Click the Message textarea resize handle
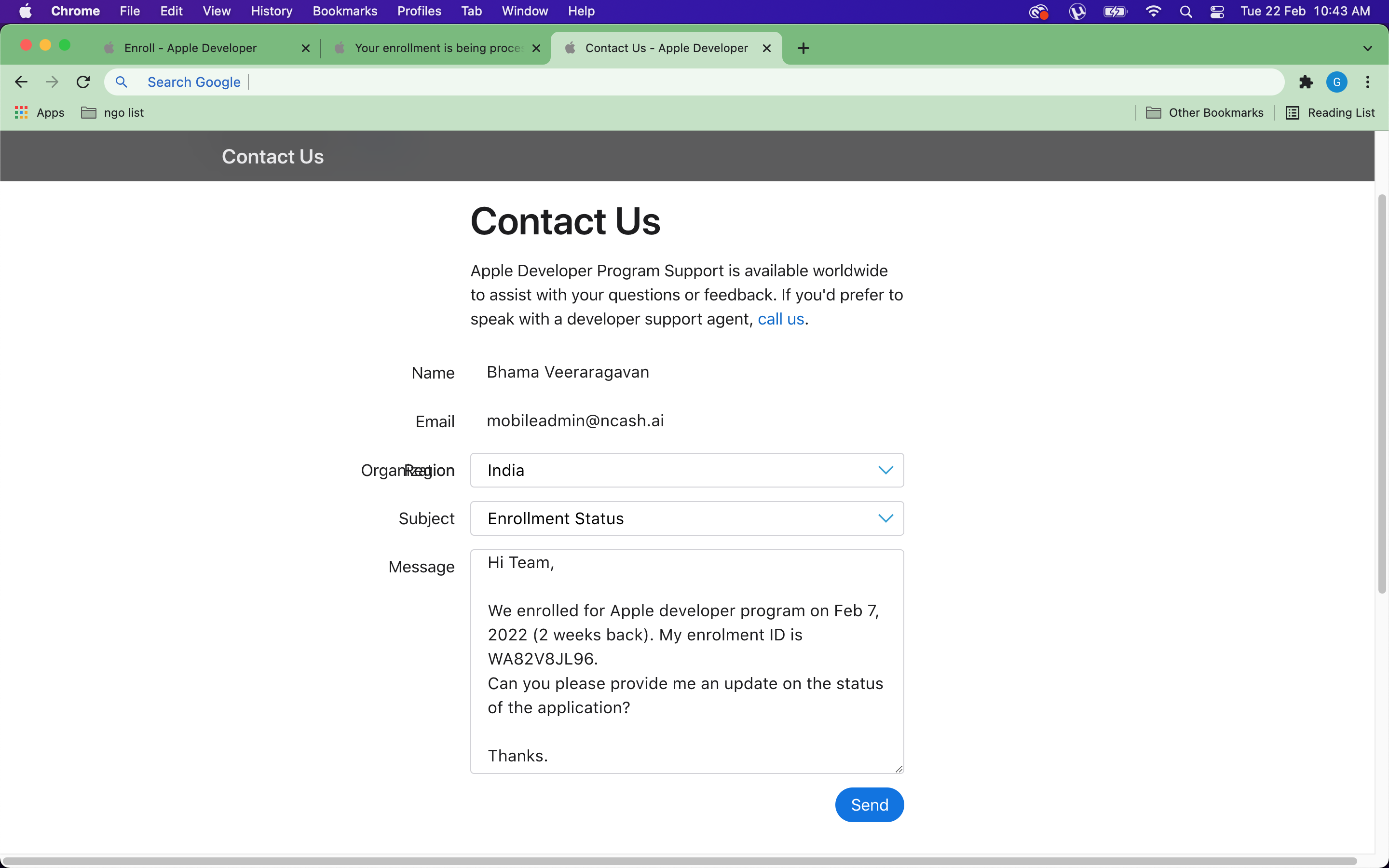1389x868 pixels. [x=899, y=769]
